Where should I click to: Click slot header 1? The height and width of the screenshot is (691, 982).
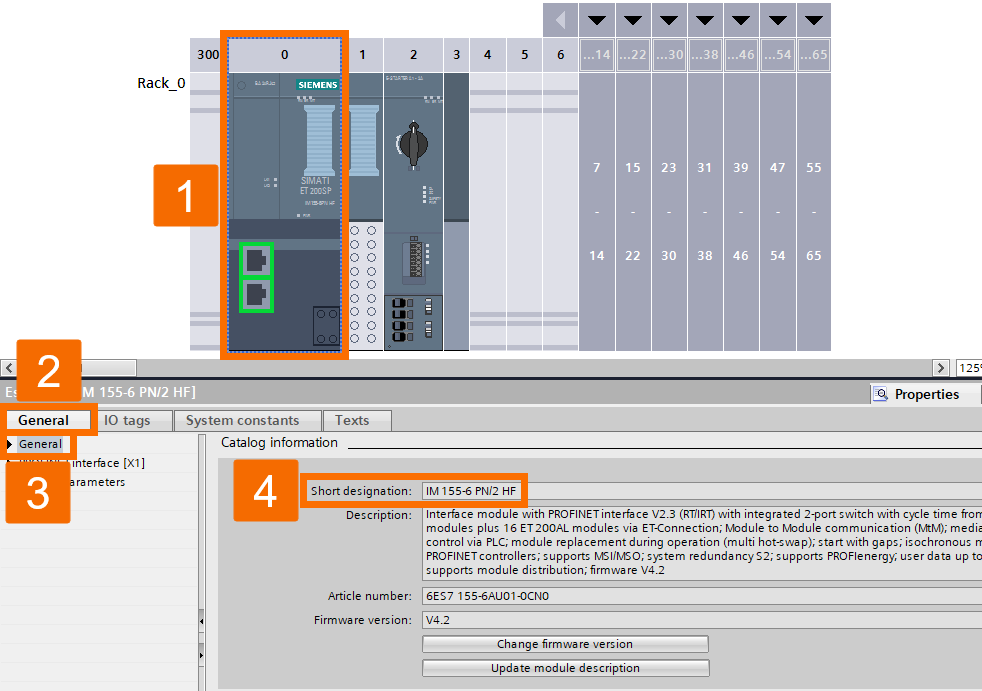[363, 55]
